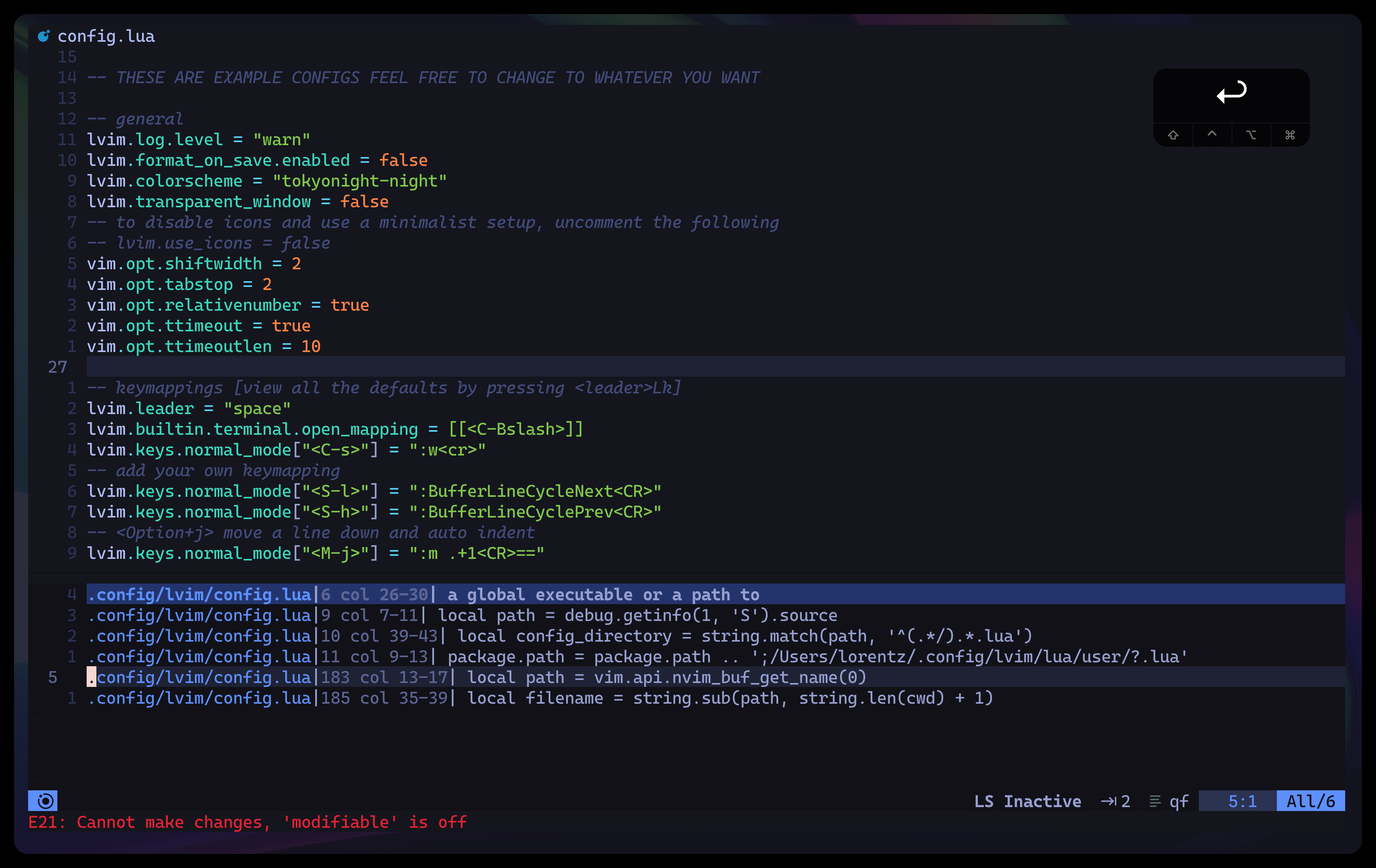Place the cursor on the lvim.leader line
Screen dimensions: 1376x868
pyautogui.click(x=188, y=409)
